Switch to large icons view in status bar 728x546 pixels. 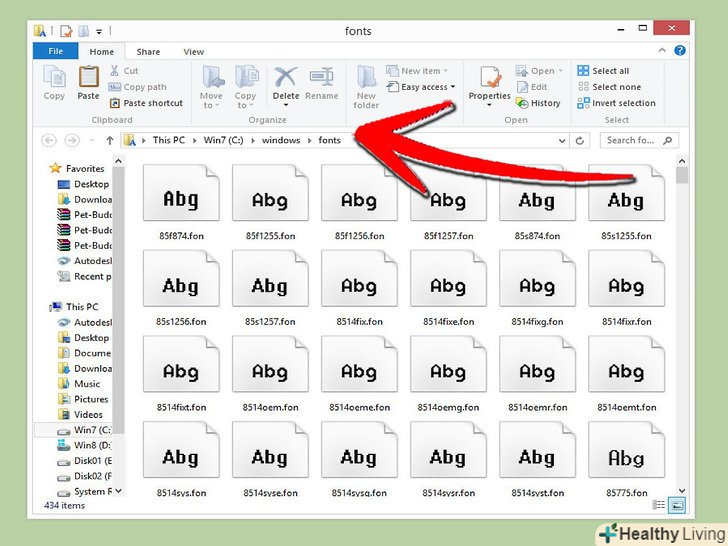(677, 505)
